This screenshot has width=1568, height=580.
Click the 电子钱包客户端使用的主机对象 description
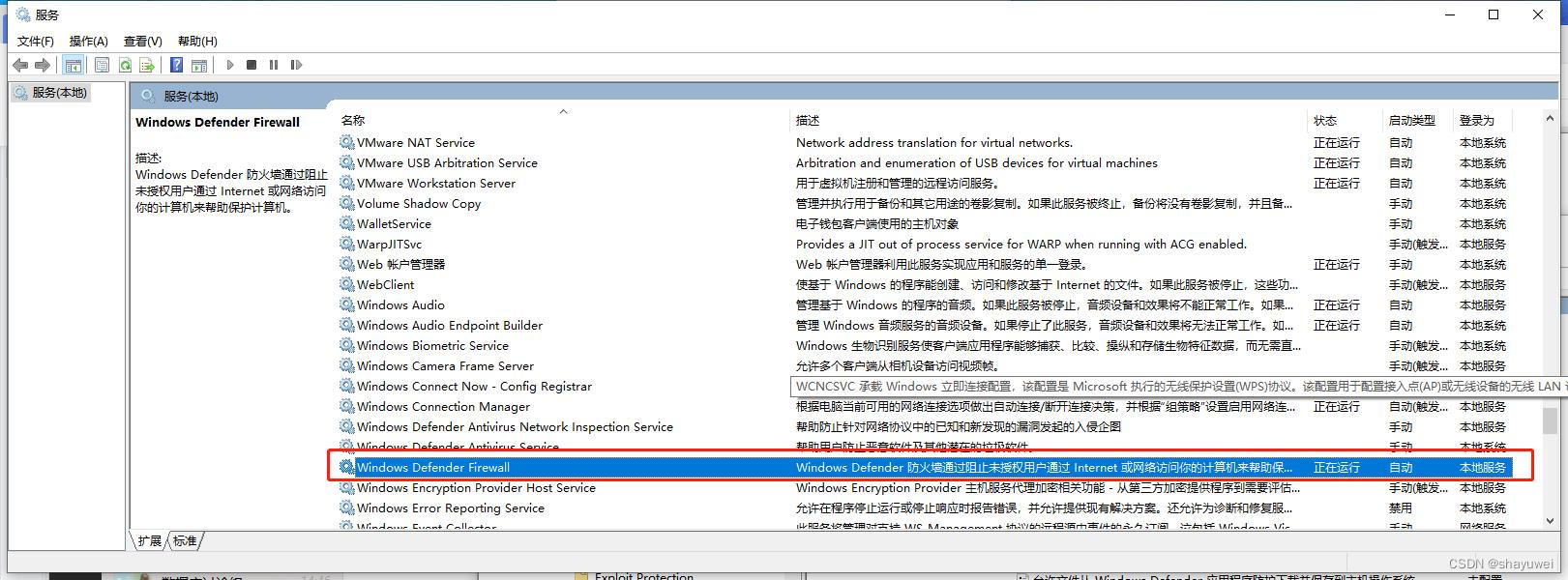pyautogui.click(x=877, y=223)
